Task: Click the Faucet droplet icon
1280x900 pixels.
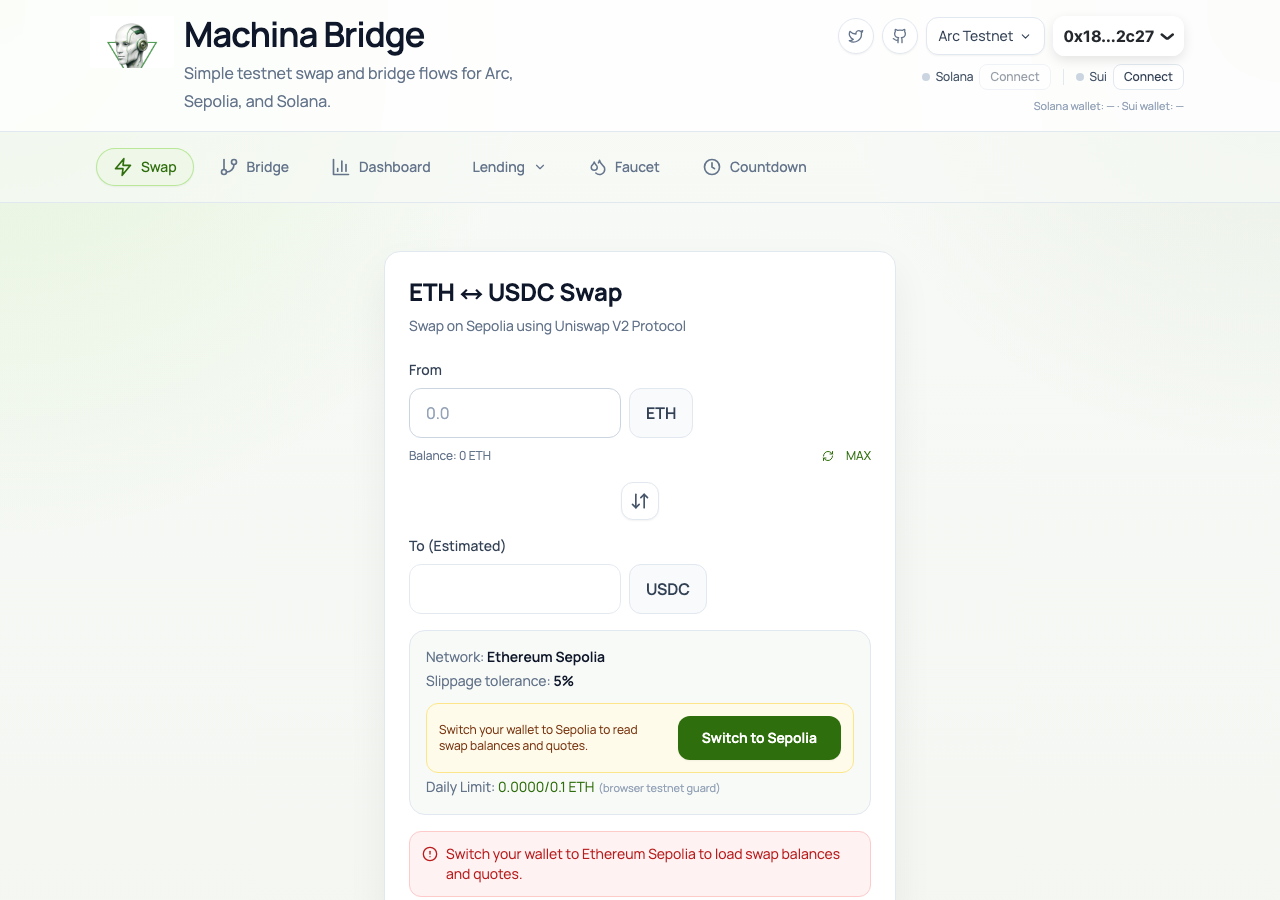Action: click(598, 167)
